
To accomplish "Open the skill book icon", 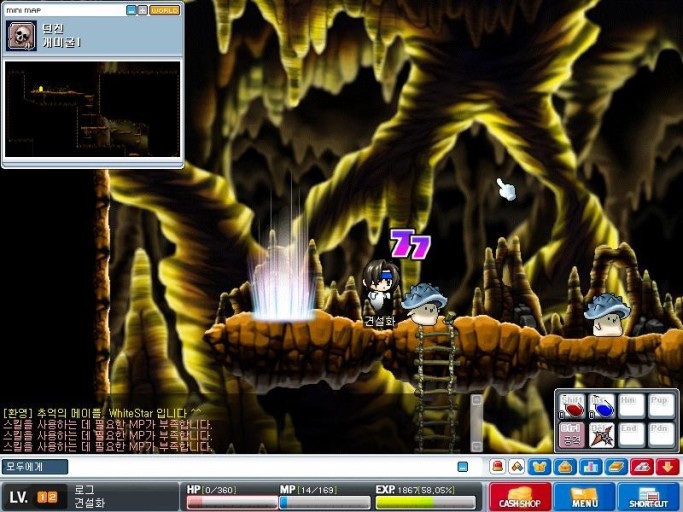I will coord(616,467).
